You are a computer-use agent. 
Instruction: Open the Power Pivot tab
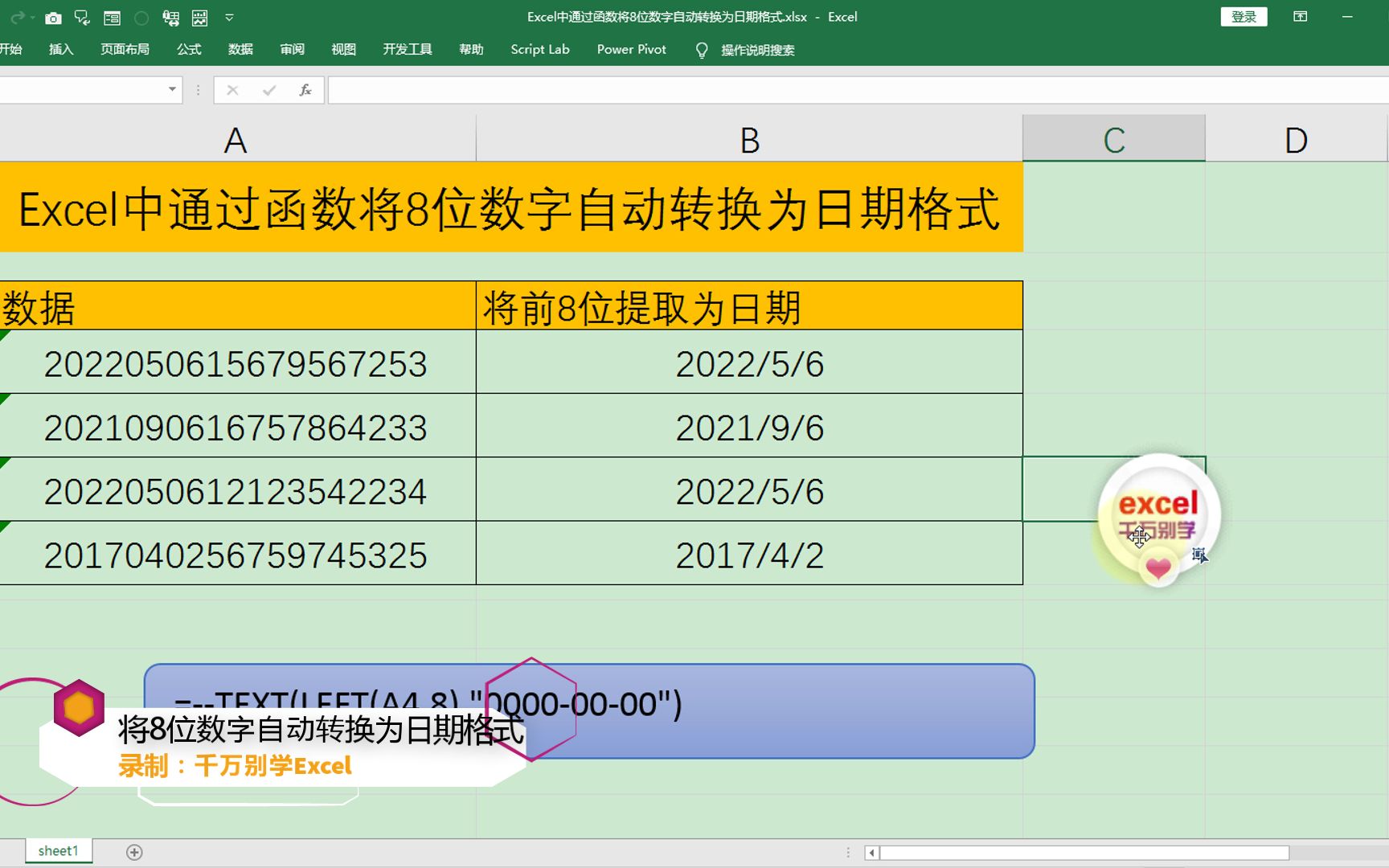coord(632,49)
